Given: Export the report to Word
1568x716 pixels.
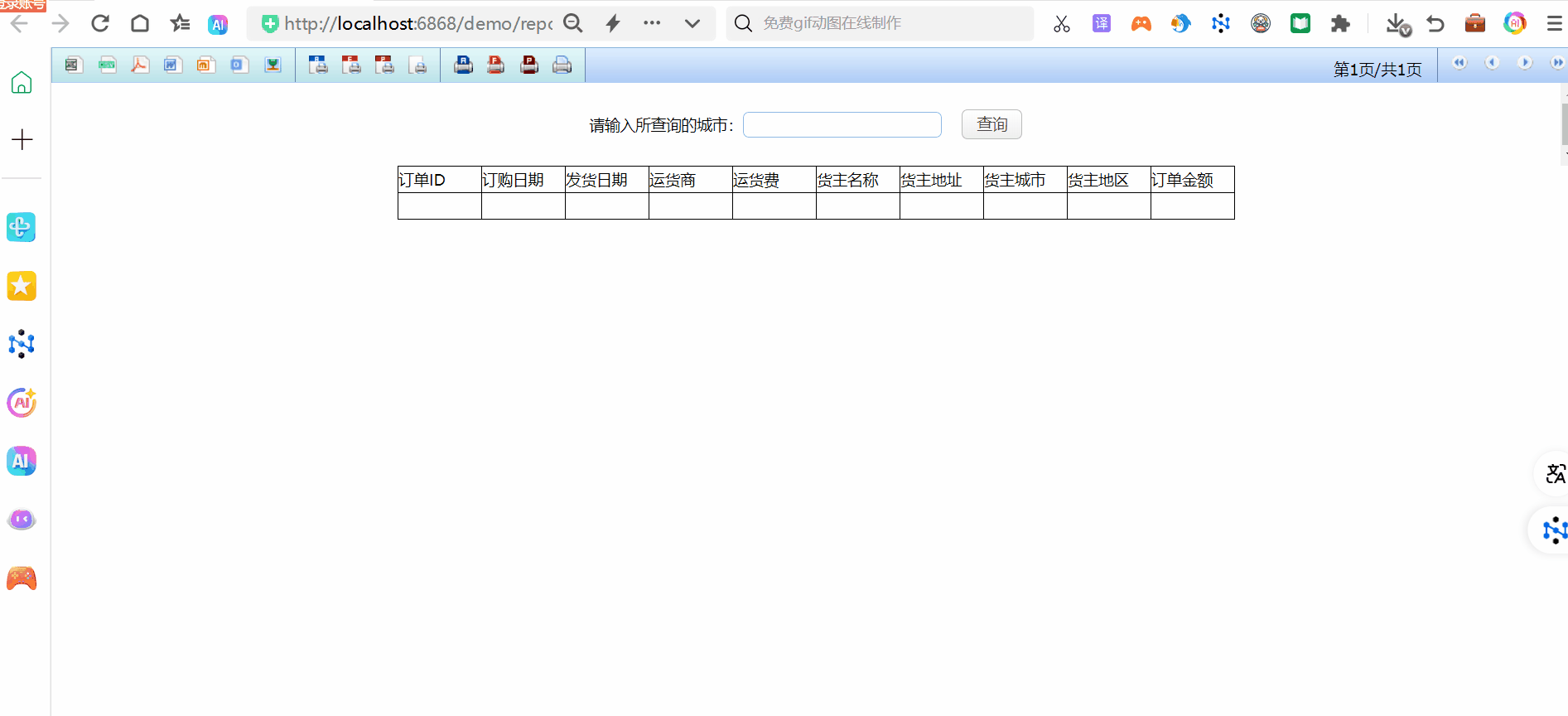Looking at the screenshot, I should tap(172, 65).
